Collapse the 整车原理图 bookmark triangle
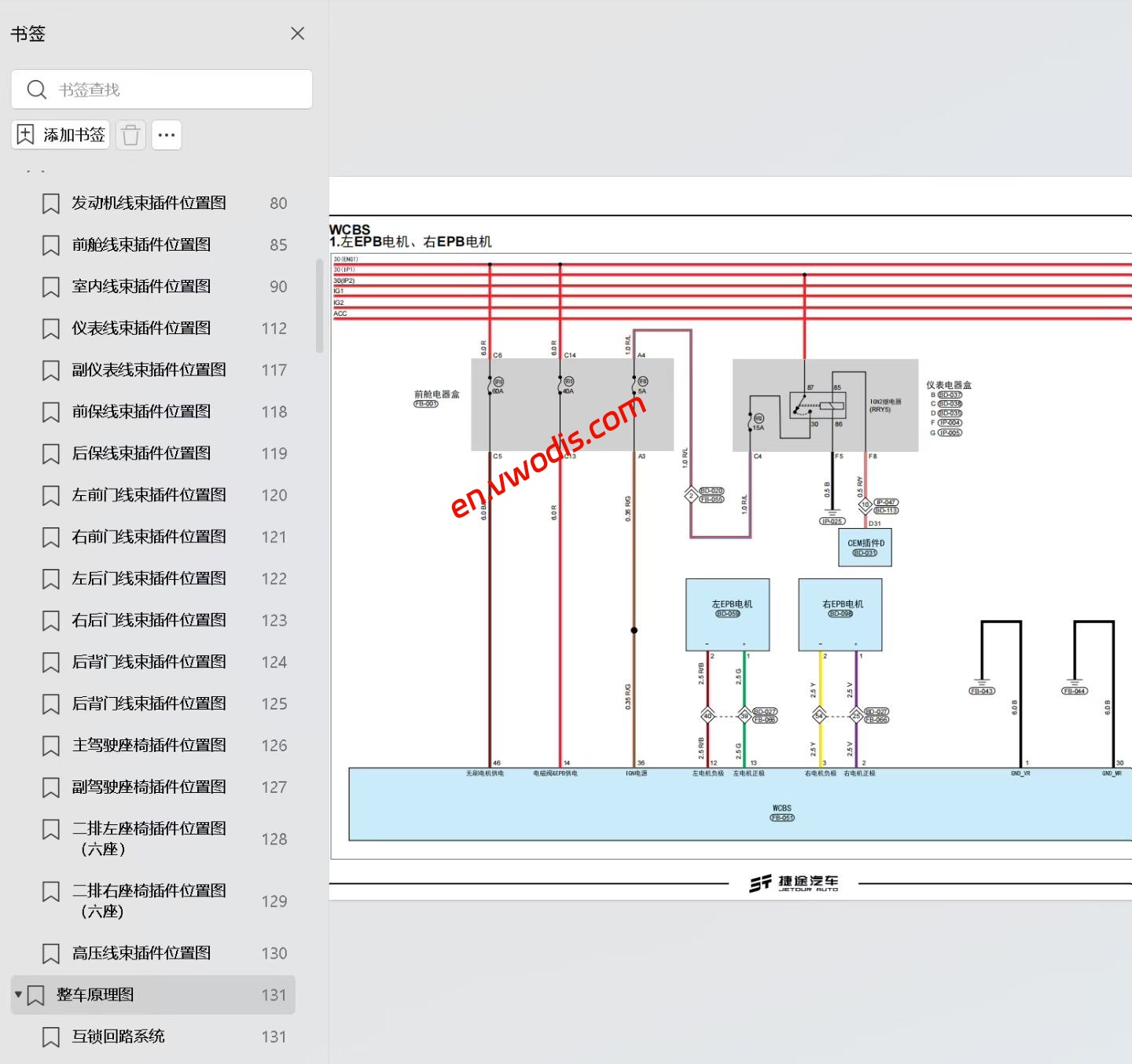This screenshot has width=1132, height=1064. 17,995
